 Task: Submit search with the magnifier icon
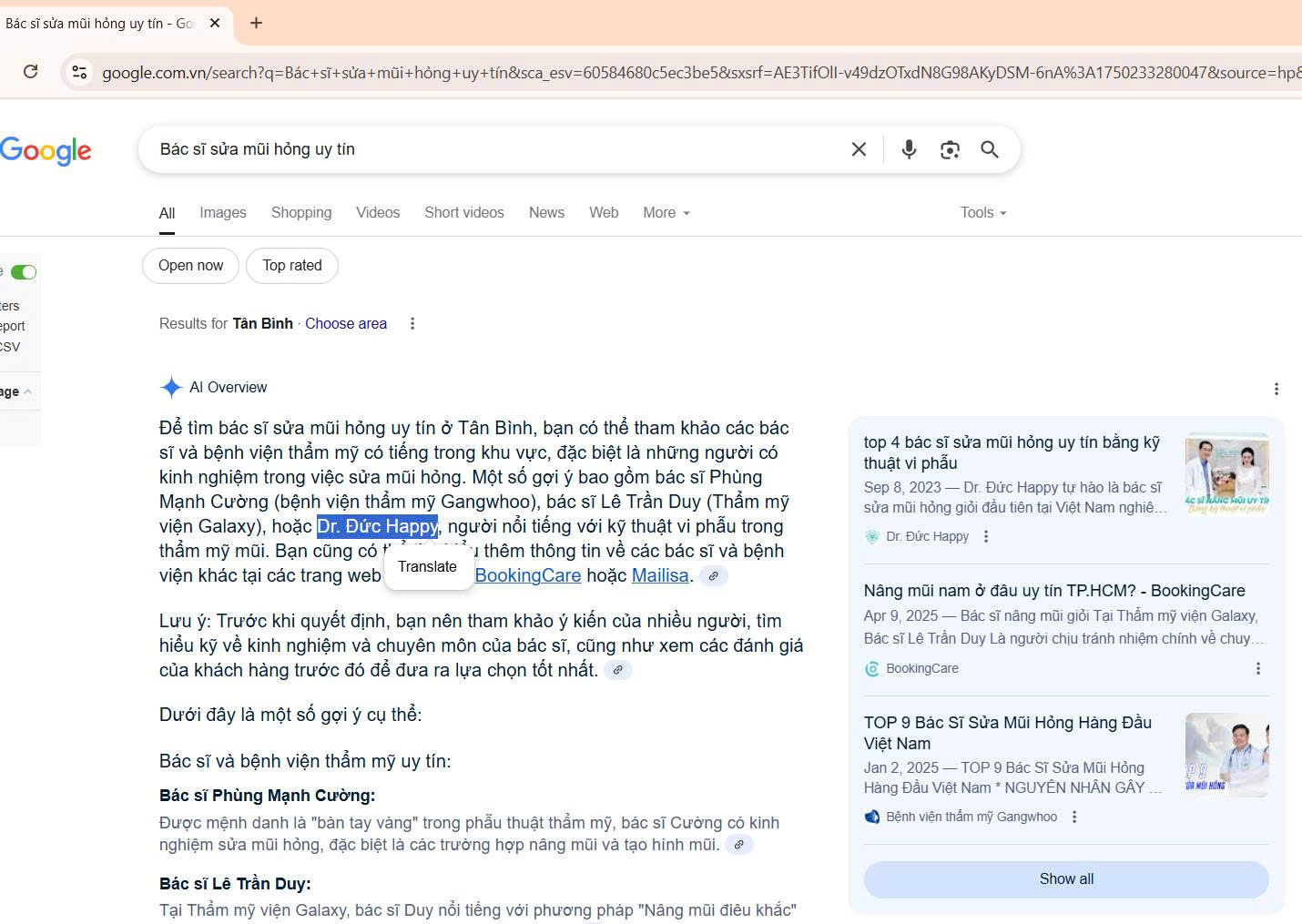tap(990, 149)
